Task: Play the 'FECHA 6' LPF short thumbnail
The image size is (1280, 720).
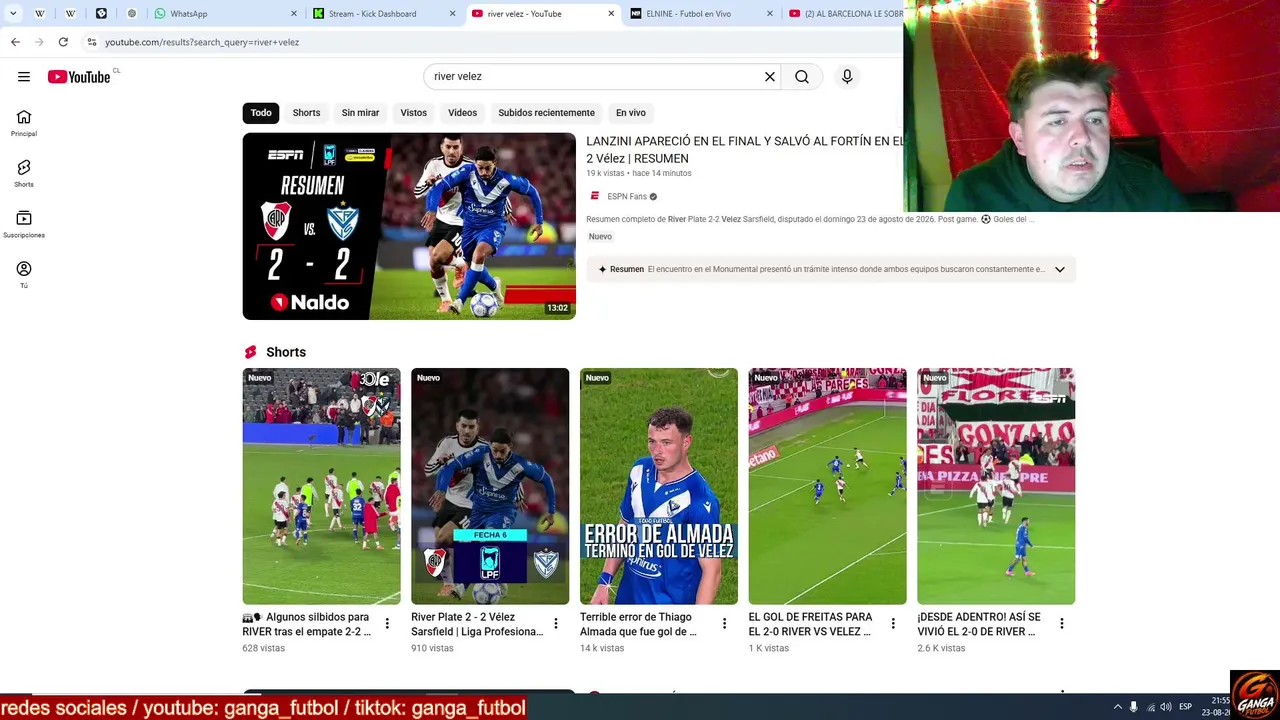Action: [490, 486]
